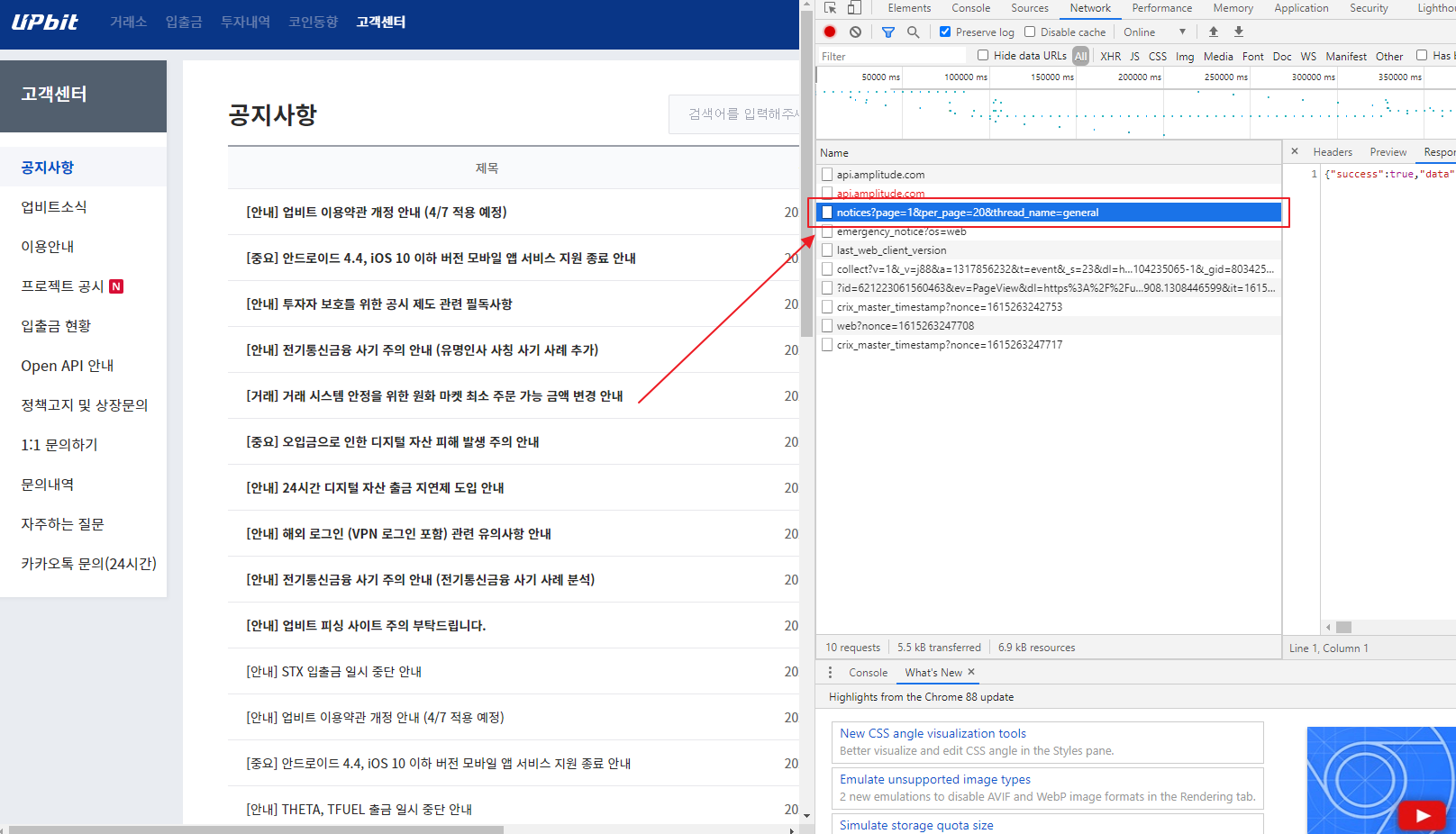Toggle Preserve log checkbox

[x=945, y=32]
